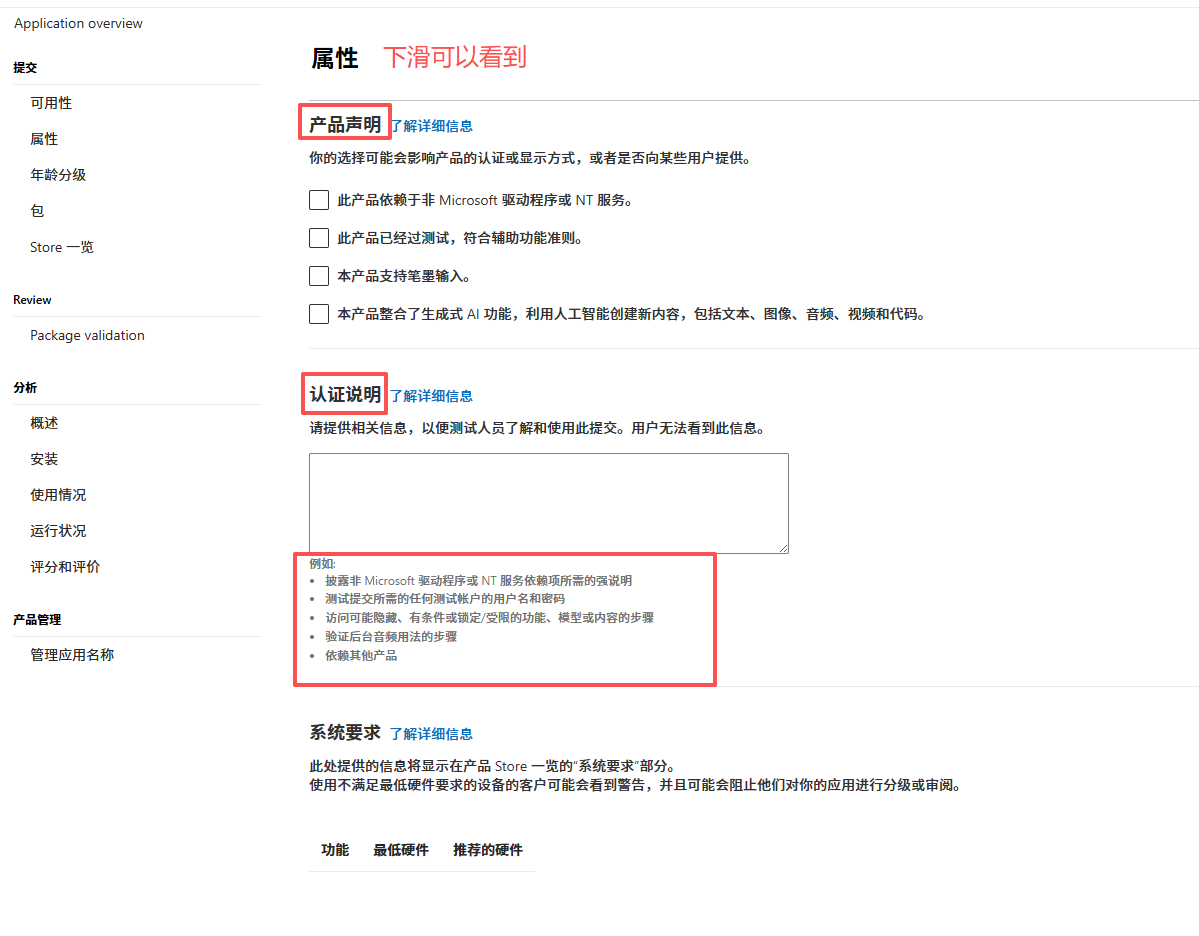Image resolution: width=1199 pixels, height=936 pixels.
Task: Navigate to 年龄分级 page
Action: (x=58, y=175)
